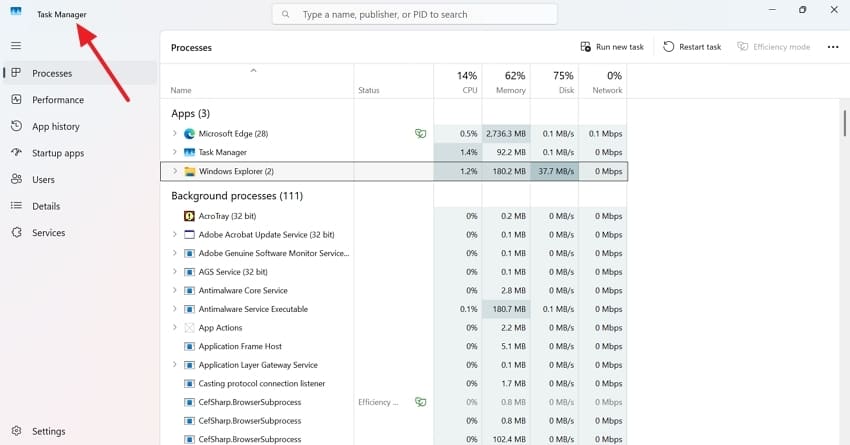This screenshot has width=850, height=445.
Task: Open the three-dots more options menu
Action: (833, 47)
